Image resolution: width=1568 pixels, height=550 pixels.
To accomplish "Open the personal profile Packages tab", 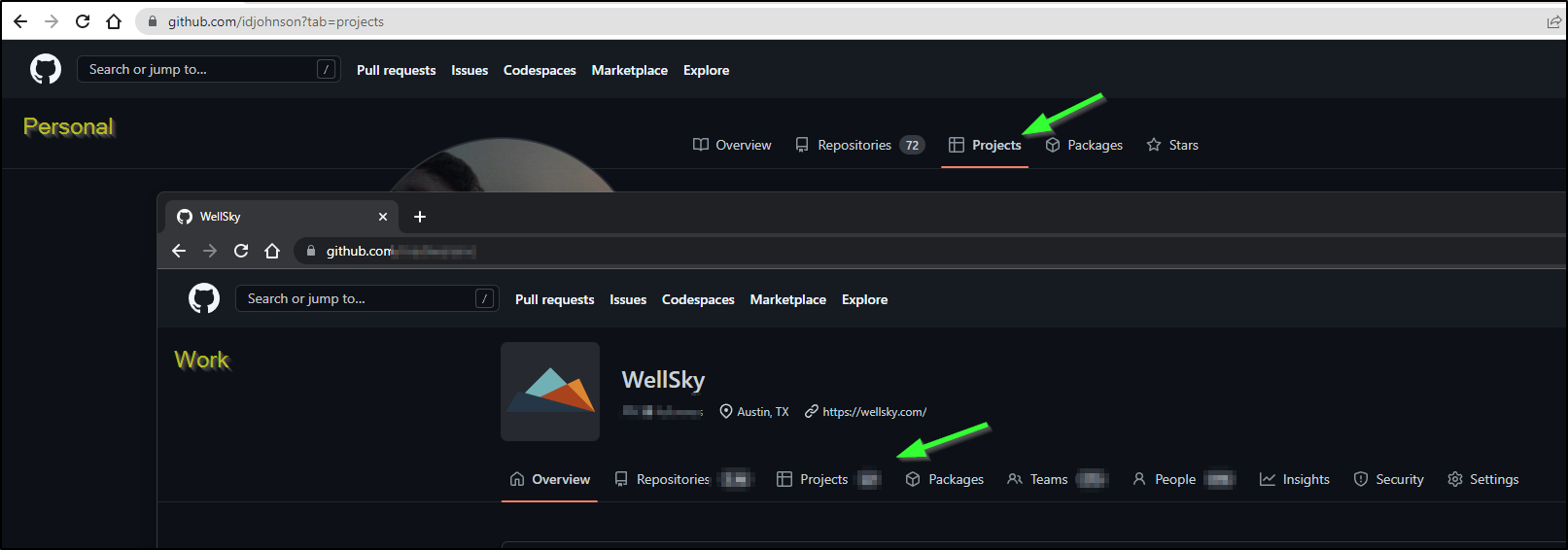I will 1084,145.
